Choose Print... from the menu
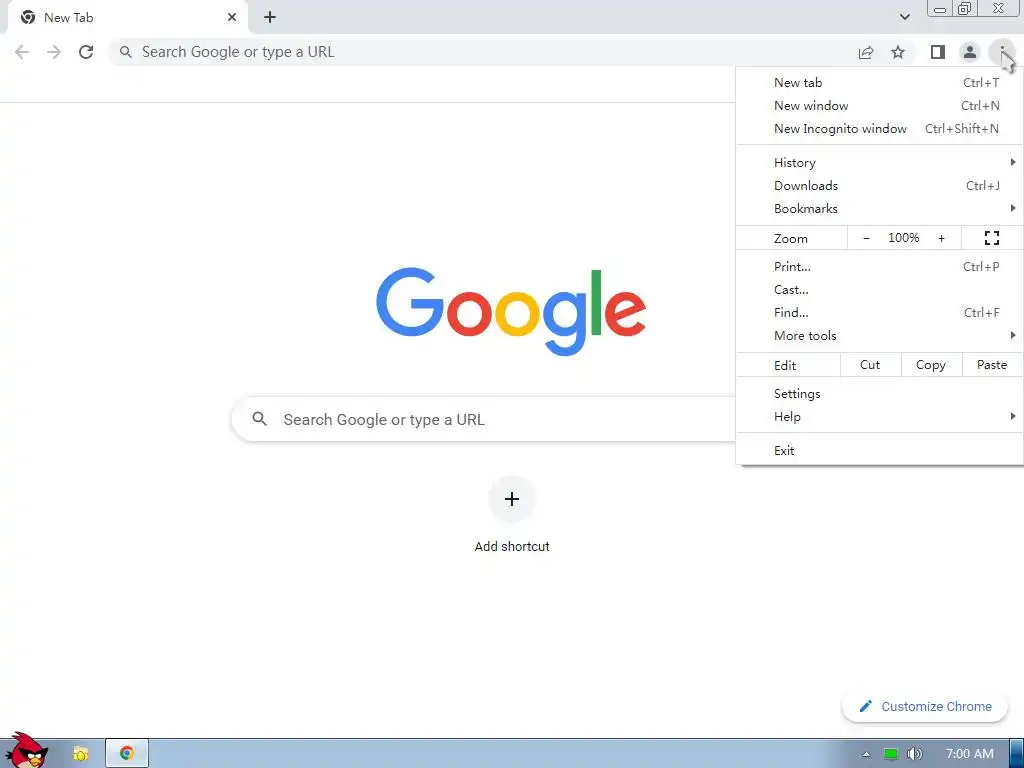Screen dimensions: 1024x768 (880, 266)
